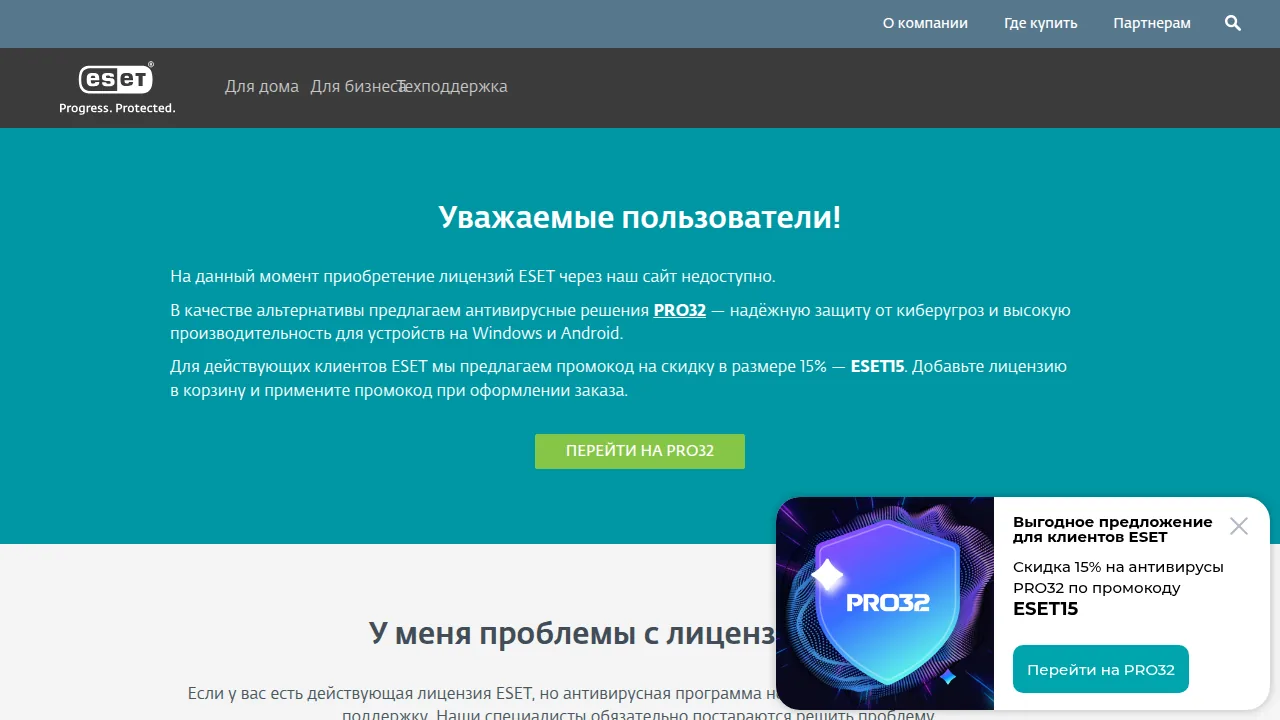Click the 'У меня проблемы с лиценз…' heading
Screen dimensions: 1280x720
click(572, 633)
